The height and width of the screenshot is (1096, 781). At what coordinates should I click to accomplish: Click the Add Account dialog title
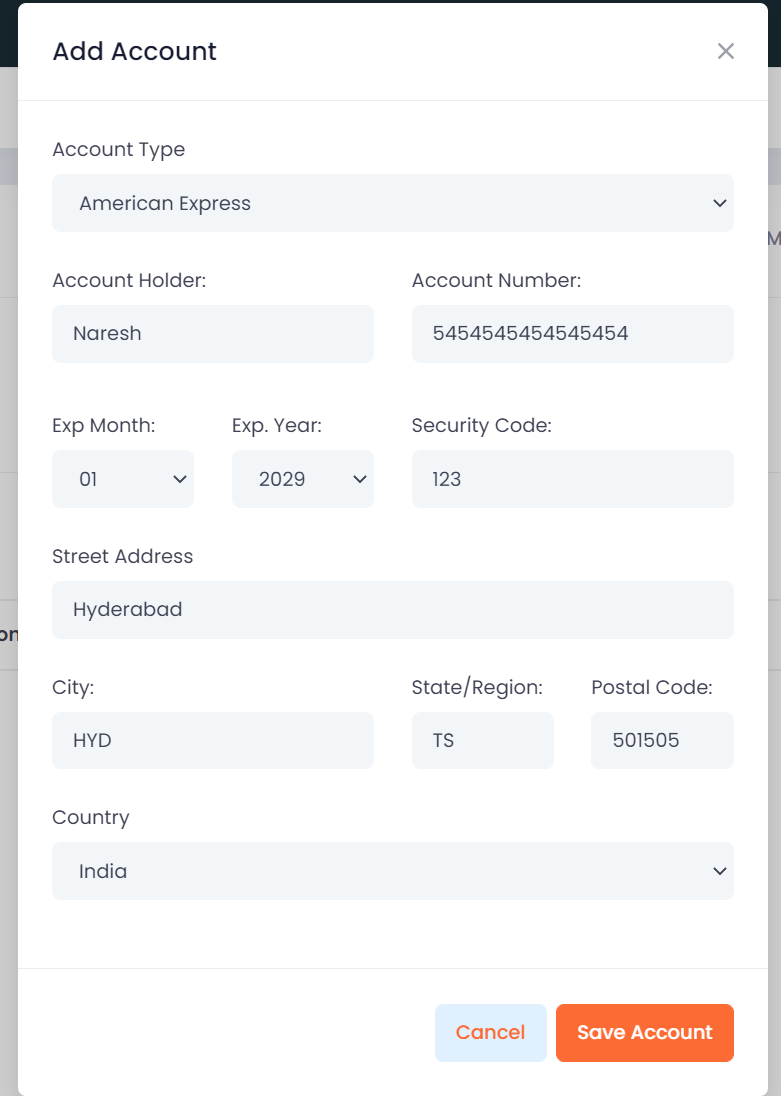[135, 51]
